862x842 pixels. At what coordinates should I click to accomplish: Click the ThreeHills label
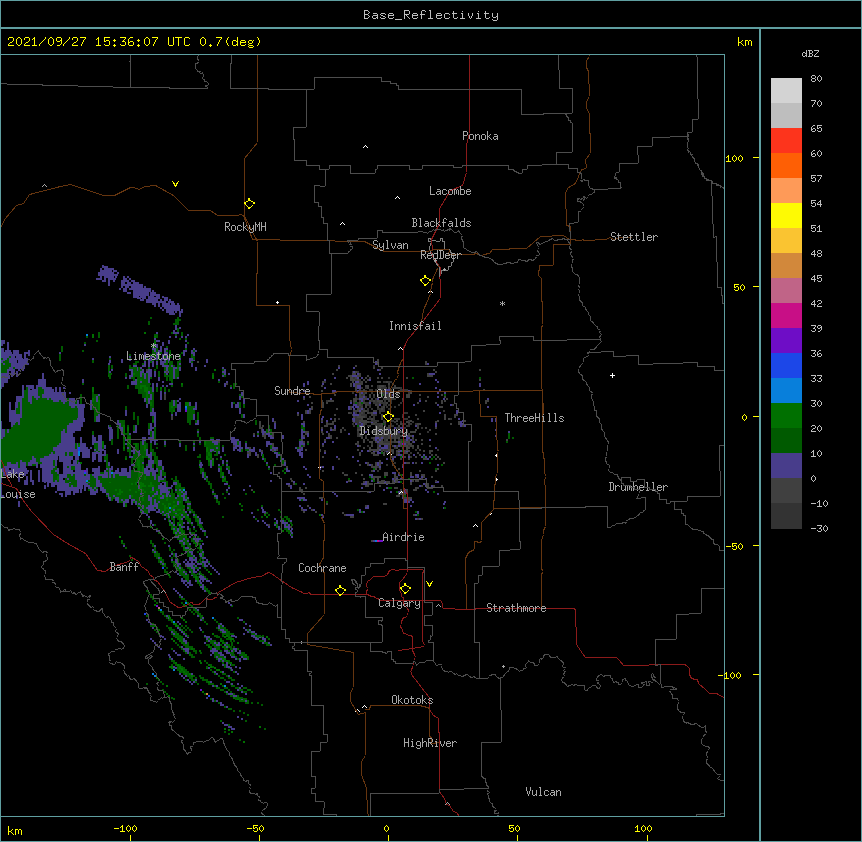click(x=534, y=418)
